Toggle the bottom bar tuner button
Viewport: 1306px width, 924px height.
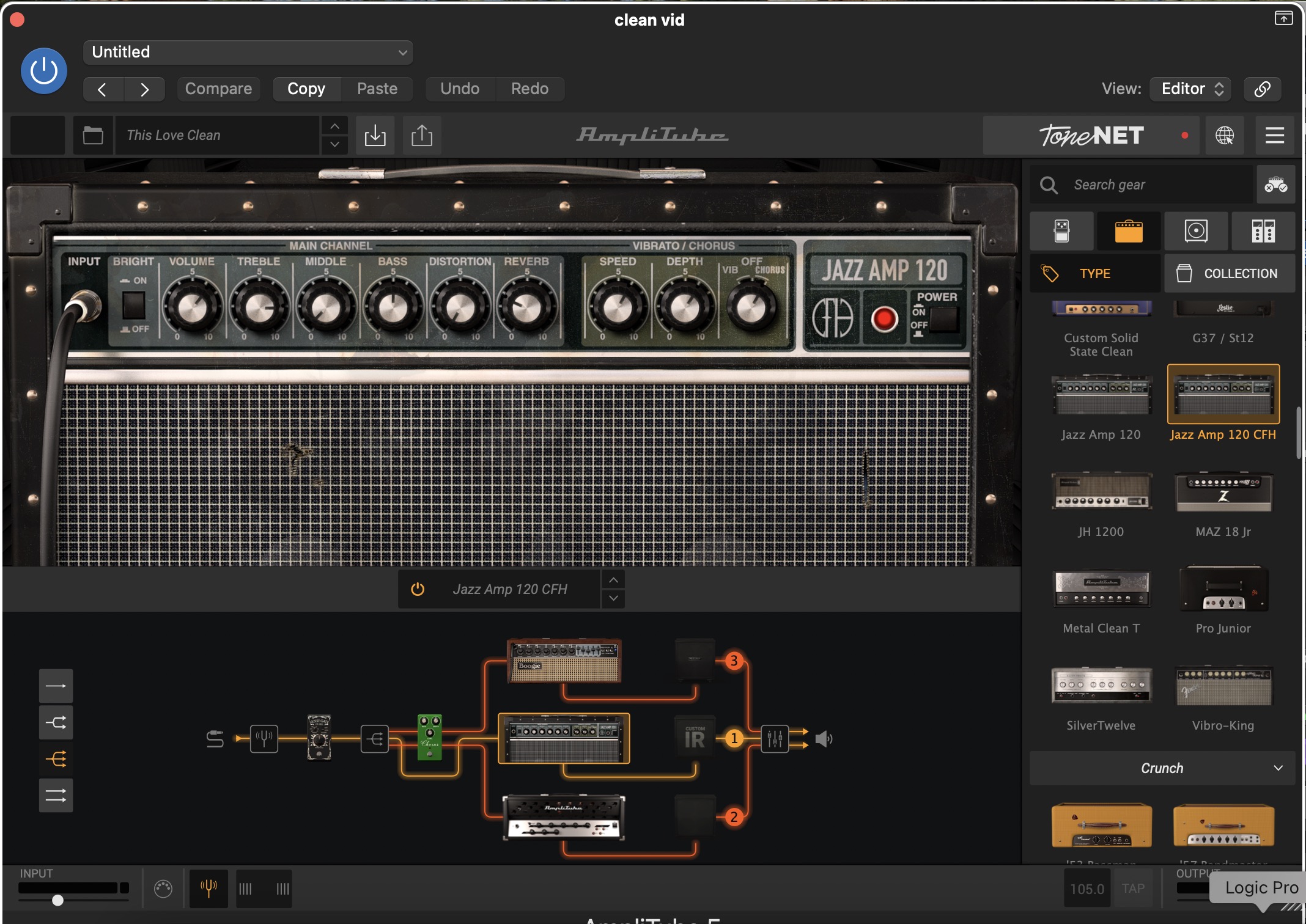[208, 889]
